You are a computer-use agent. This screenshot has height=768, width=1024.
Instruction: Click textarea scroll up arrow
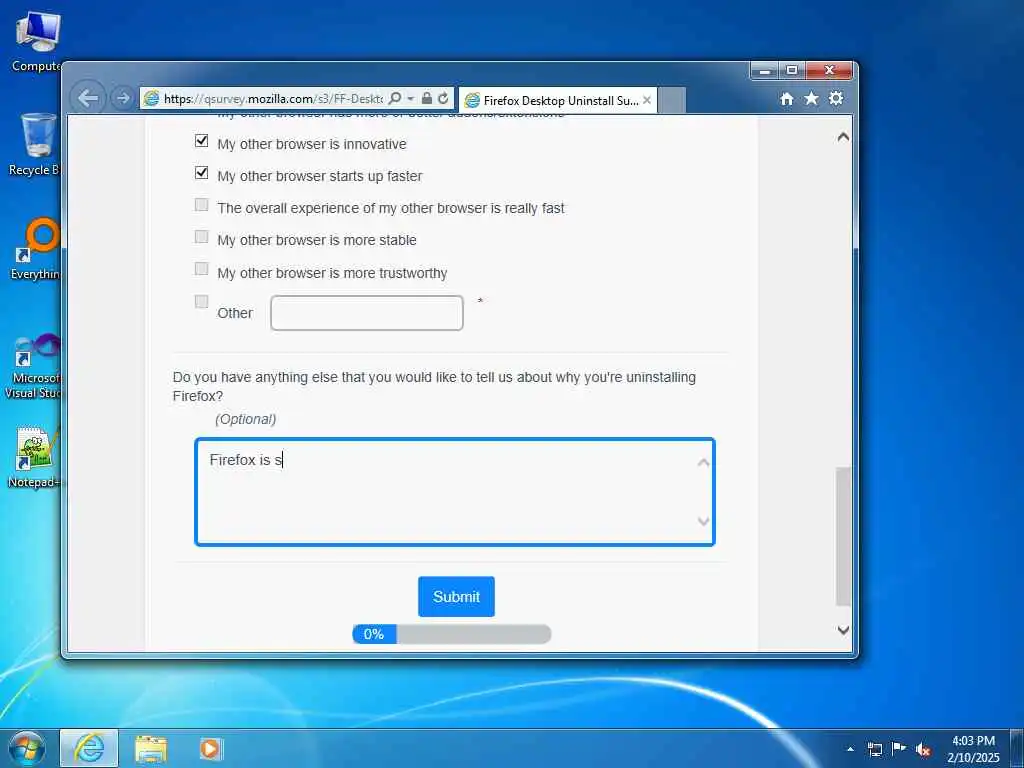[703, 462]
